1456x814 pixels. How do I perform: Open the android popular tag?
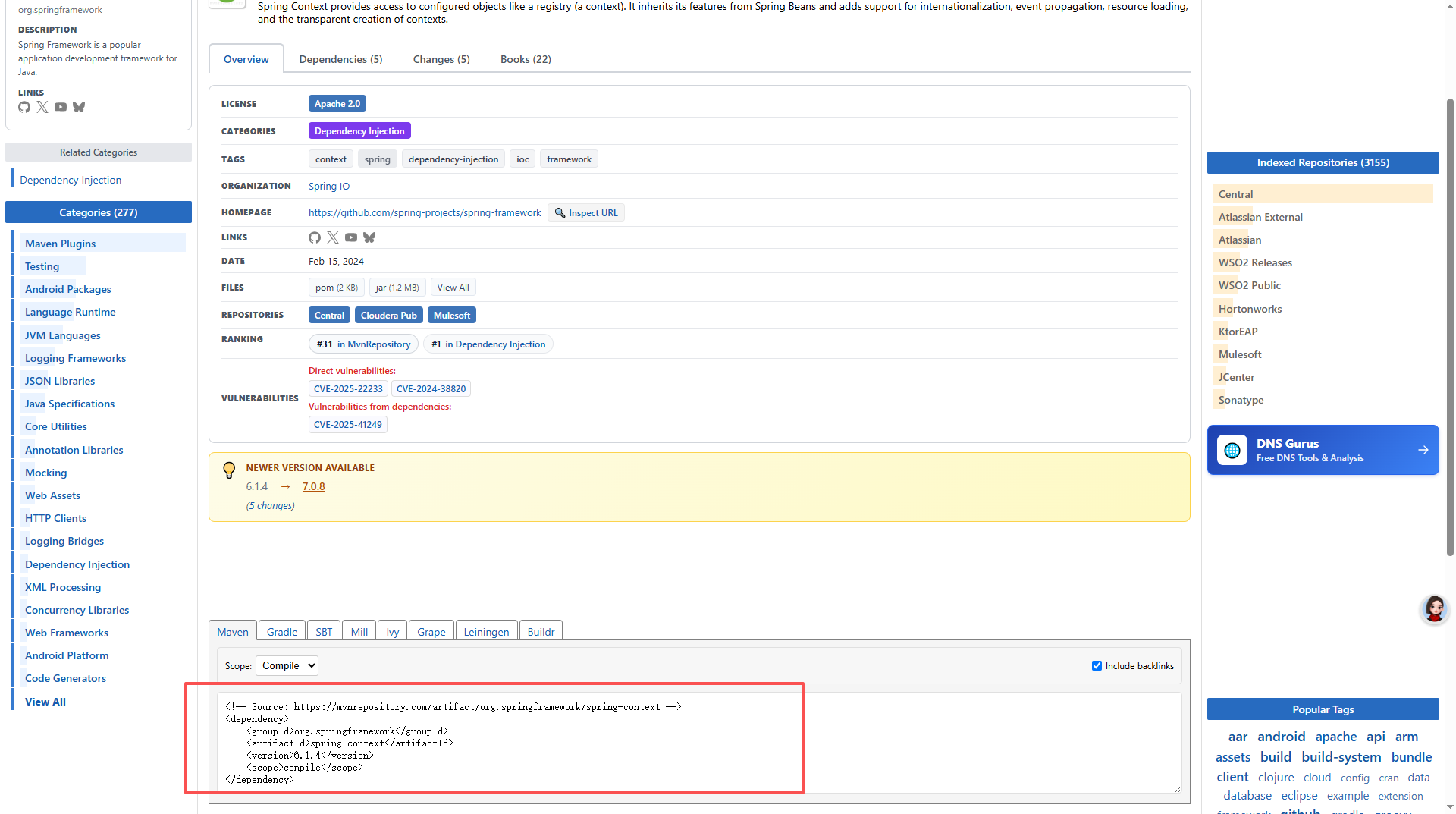point(1282,736)
